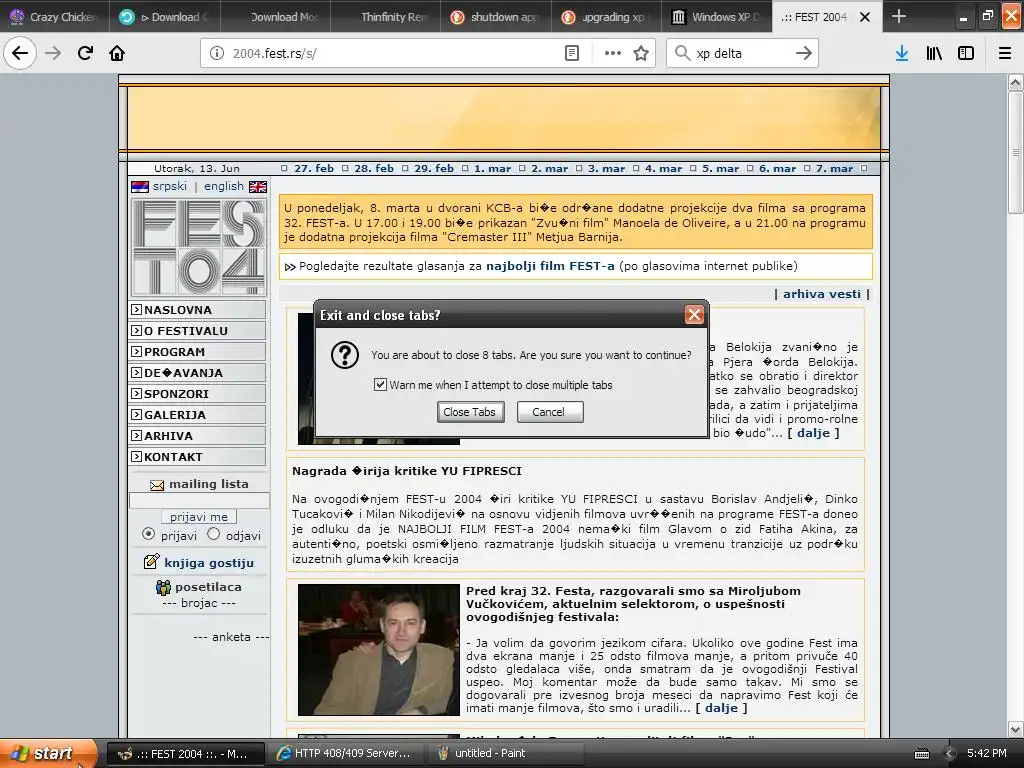Click the knjiga gostiju notepad icon
The width and height of the screenshot is (1024, 768).
tap(152, 561)
